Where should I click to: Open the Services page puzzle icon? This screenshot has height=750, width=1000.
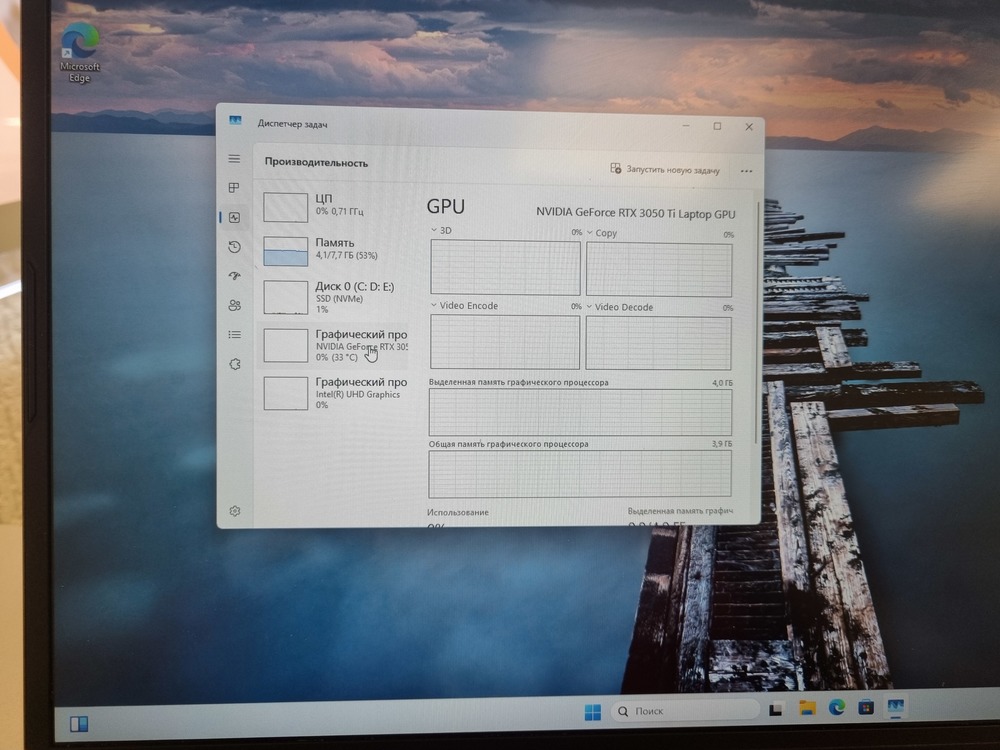235,364
